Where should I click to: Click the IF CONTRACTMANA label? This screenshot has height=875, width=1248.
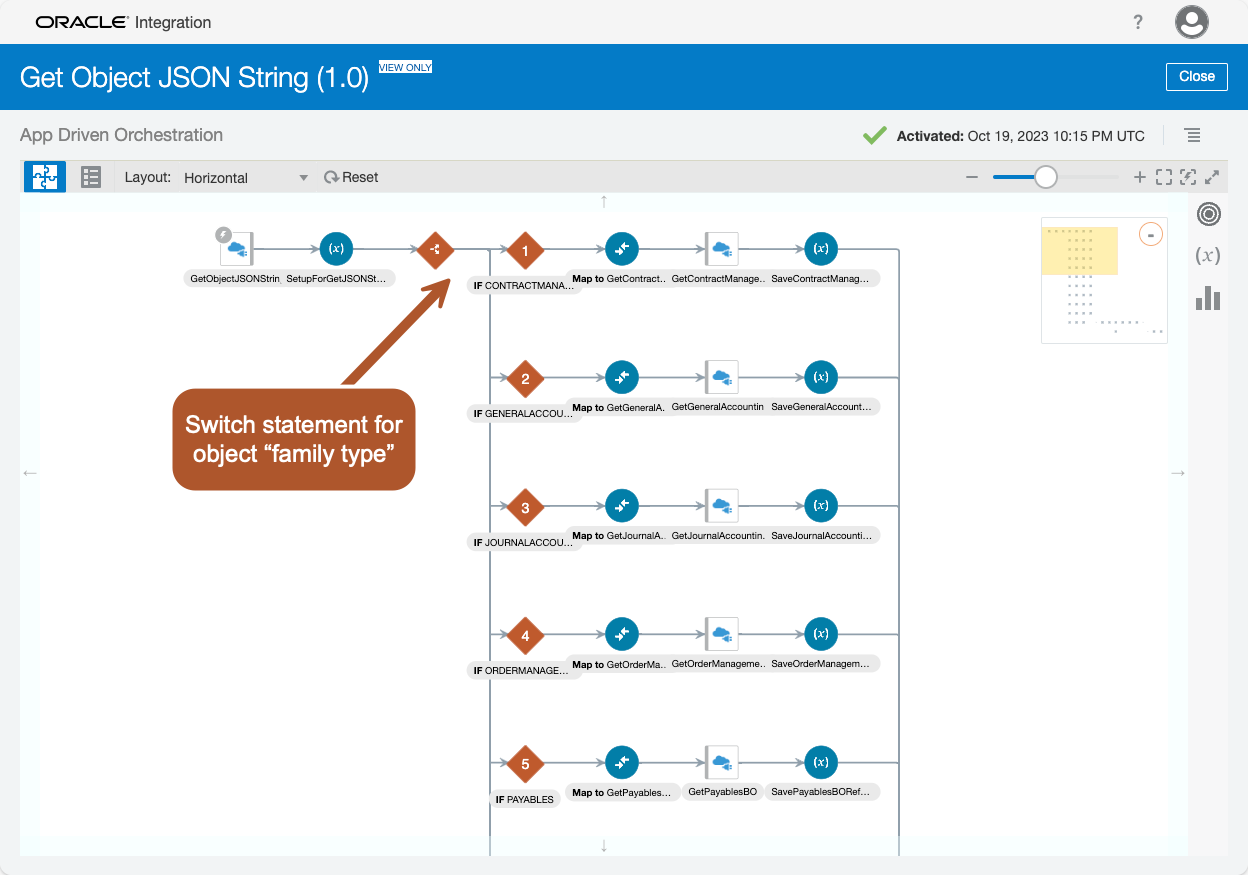click(x=524, y=285)
